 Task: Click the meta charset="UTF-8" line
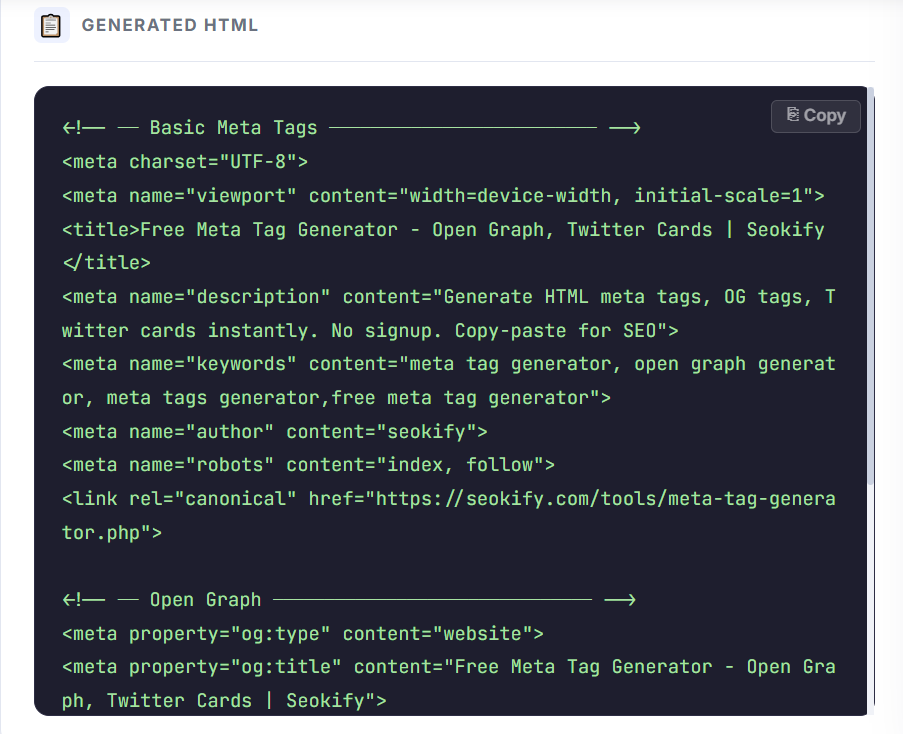pyautogui.click(x=185, y=162)
